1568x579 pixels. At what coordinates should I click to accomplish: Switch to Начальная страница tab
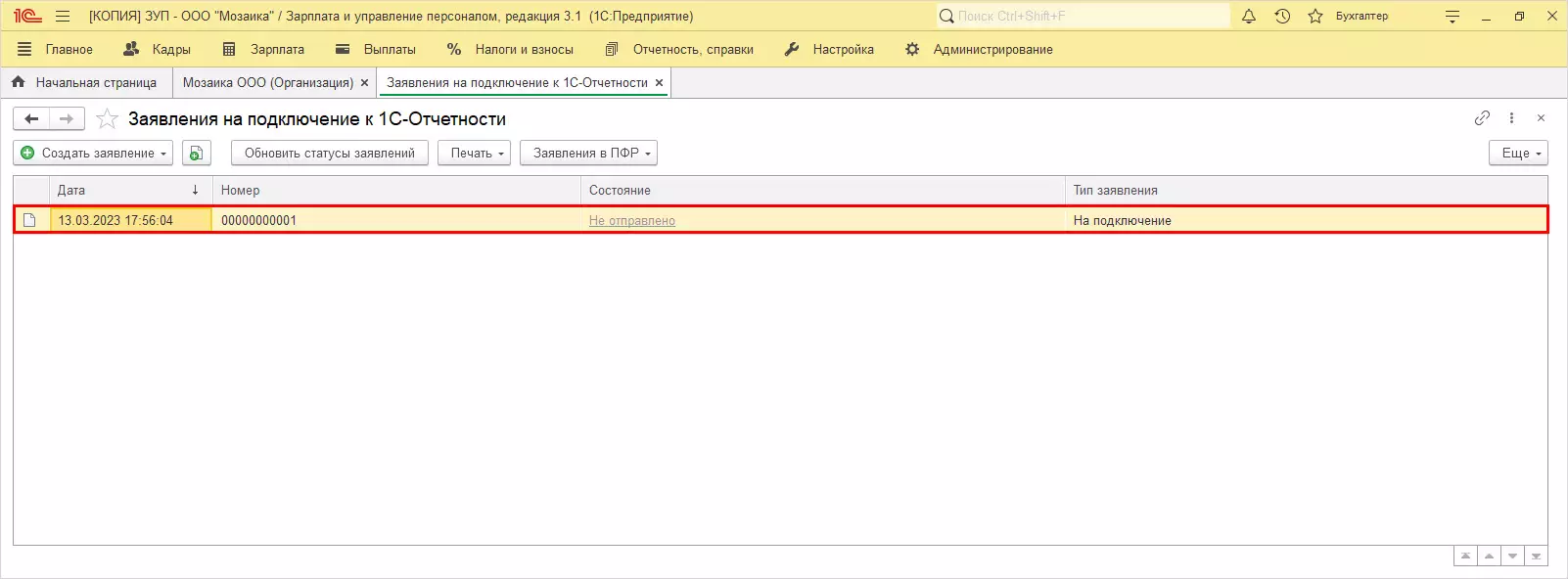(85, 82)
